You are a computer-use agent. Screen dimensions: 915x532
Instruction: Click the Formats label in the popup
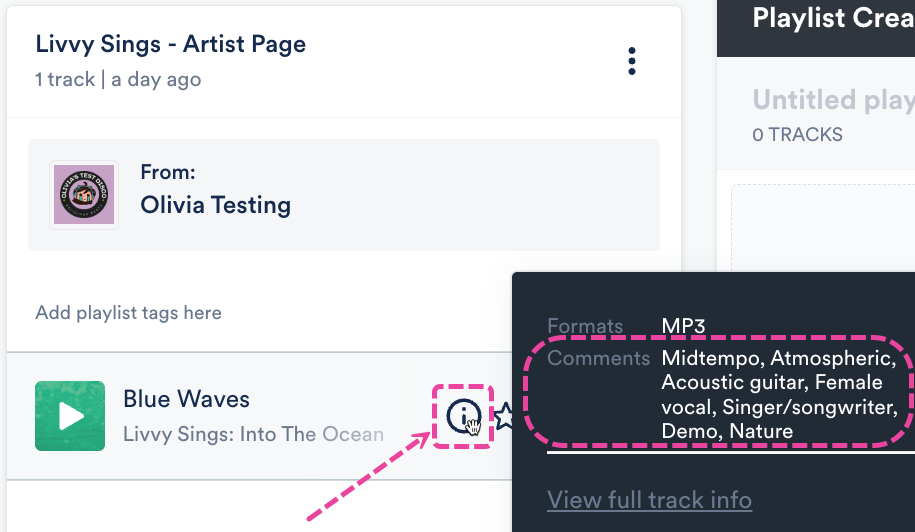(585, 326)
